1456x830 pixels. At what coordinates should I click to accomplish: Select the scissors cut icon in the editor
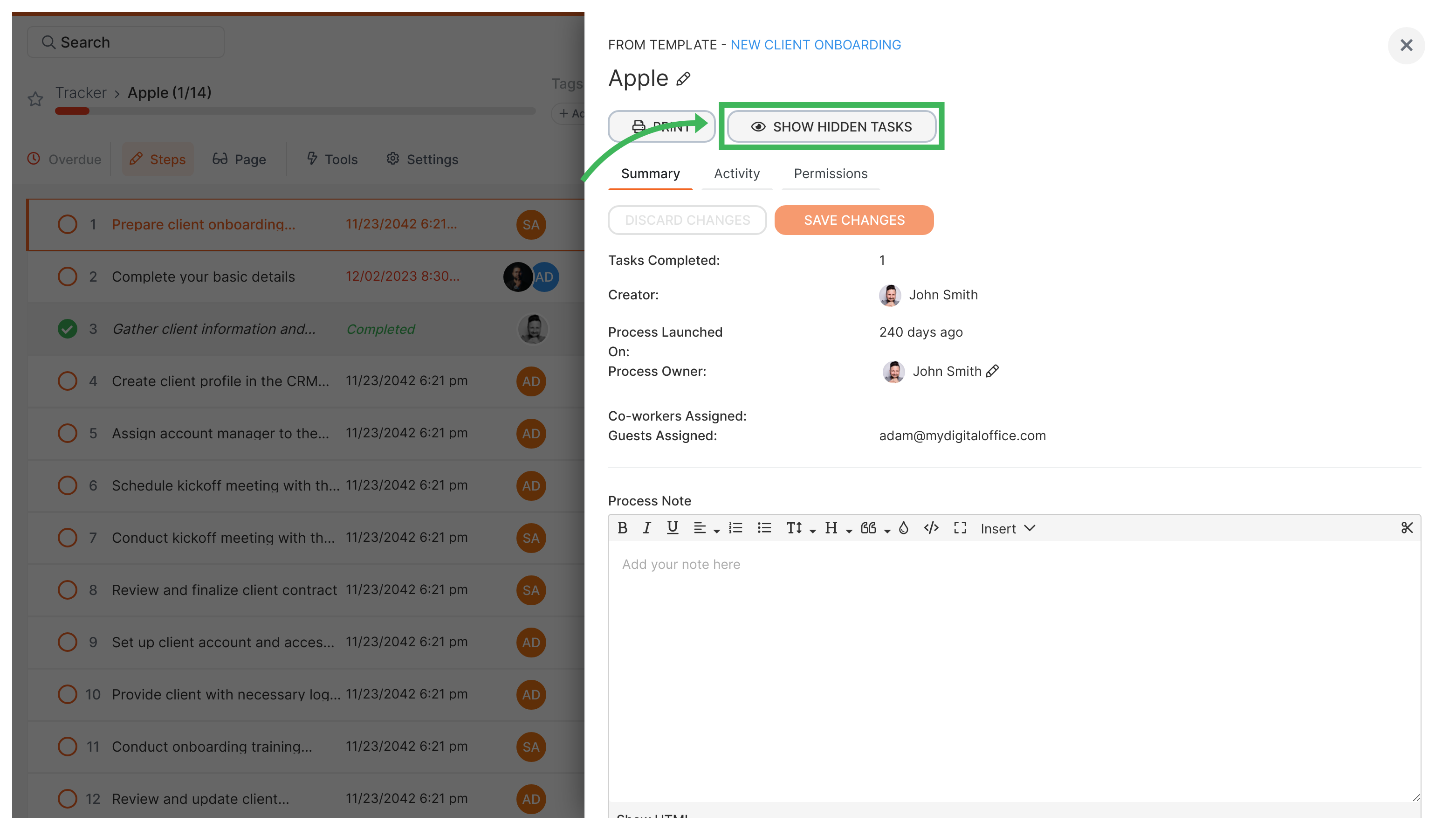(1407, 528)
